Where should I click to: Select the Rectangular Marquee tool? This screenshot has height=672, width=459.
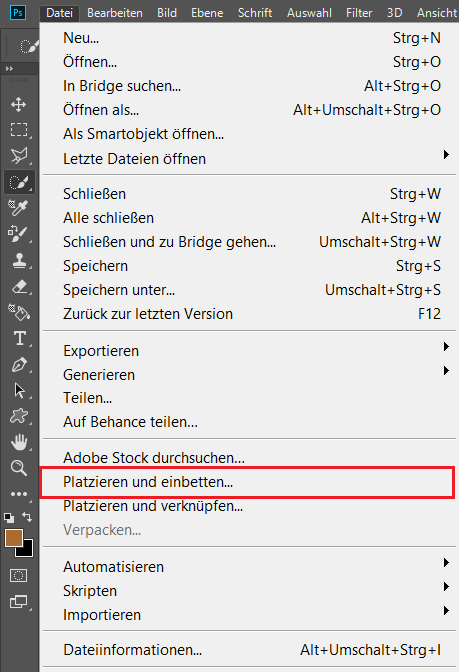click(18, 129)
